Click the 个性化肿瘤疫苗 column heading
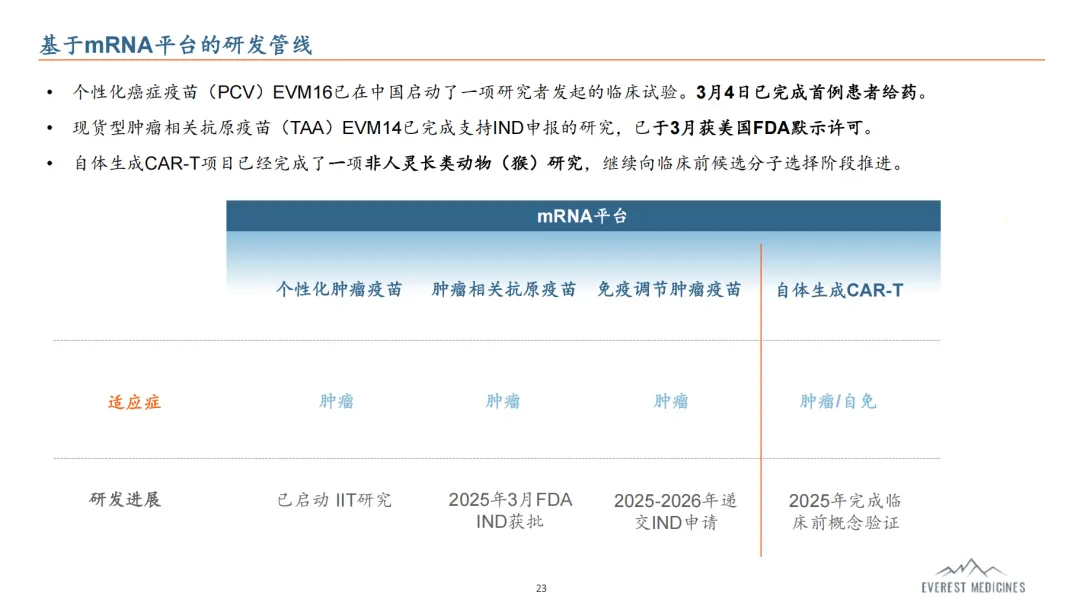 point(339,290)
